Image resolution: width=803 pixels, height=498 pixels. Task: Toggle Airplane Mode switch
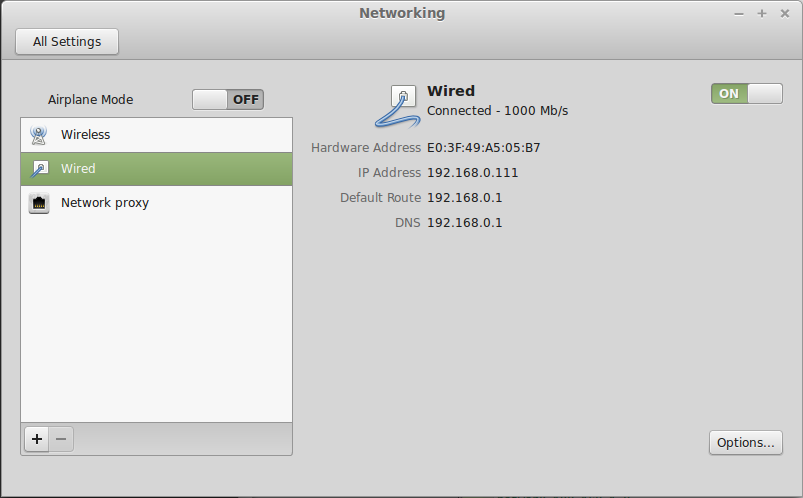228,99
